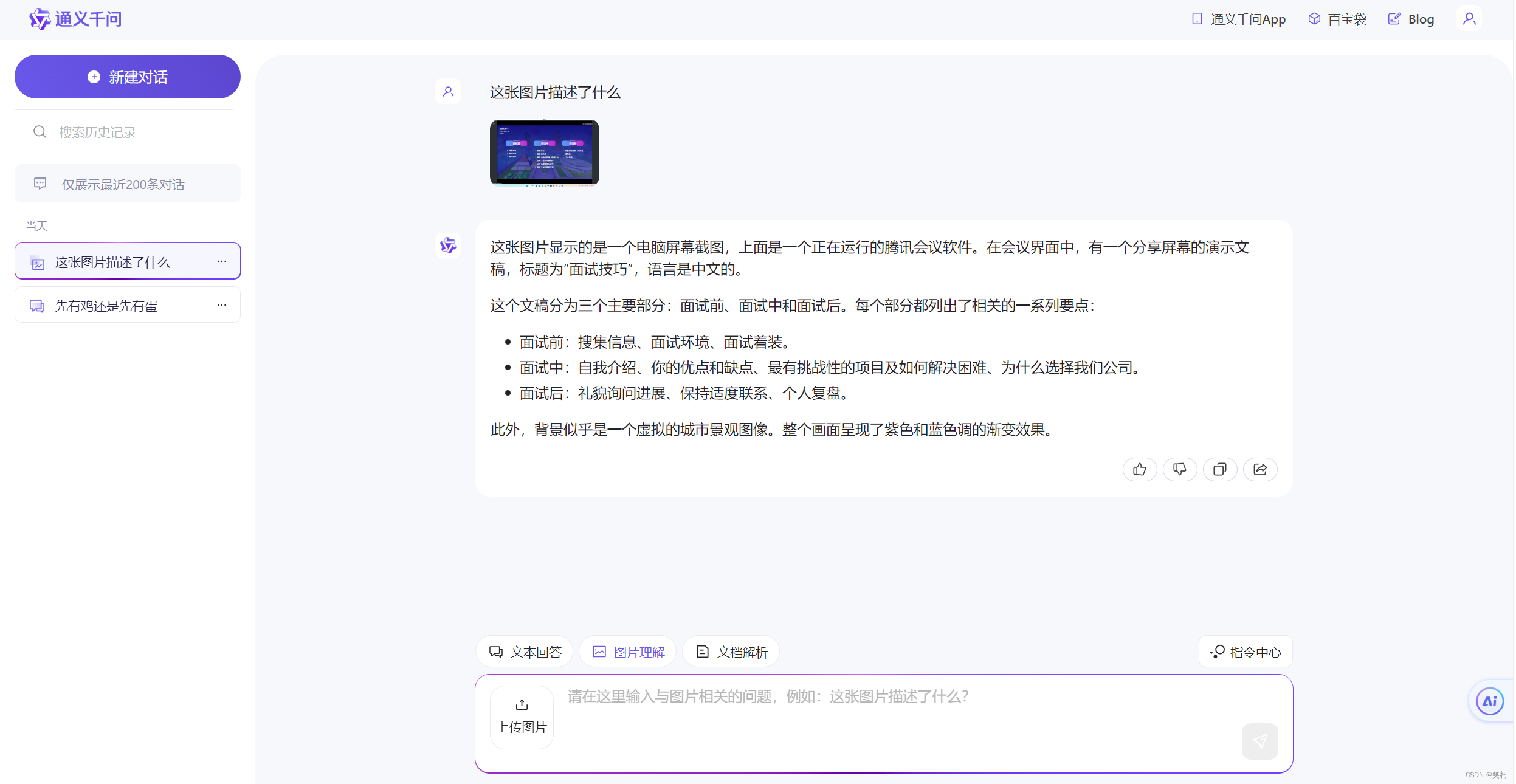Select 图片理解 image understanding mode
1516x784 pixels.
pyautogui.click(x=627, y=651)
